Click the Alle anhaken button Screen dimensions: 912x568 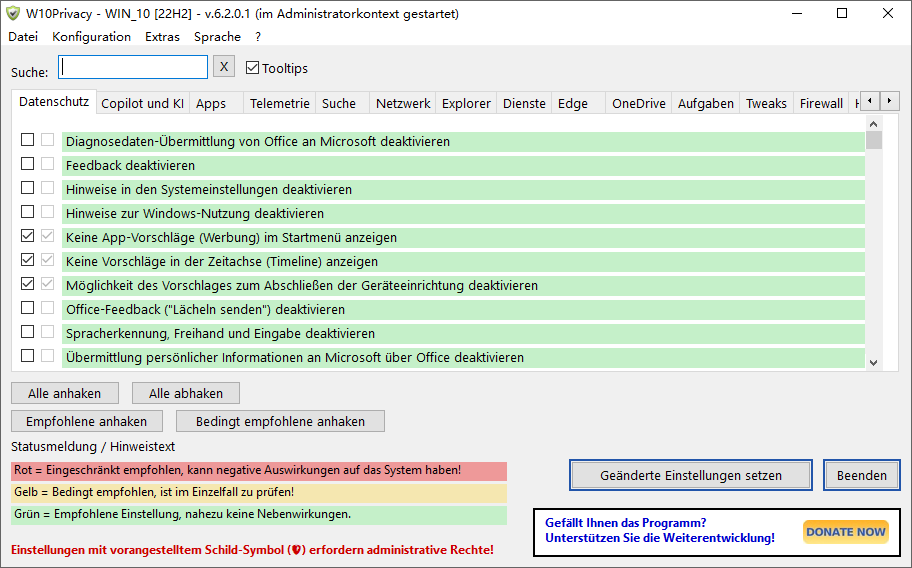click(x=65, y=394)
